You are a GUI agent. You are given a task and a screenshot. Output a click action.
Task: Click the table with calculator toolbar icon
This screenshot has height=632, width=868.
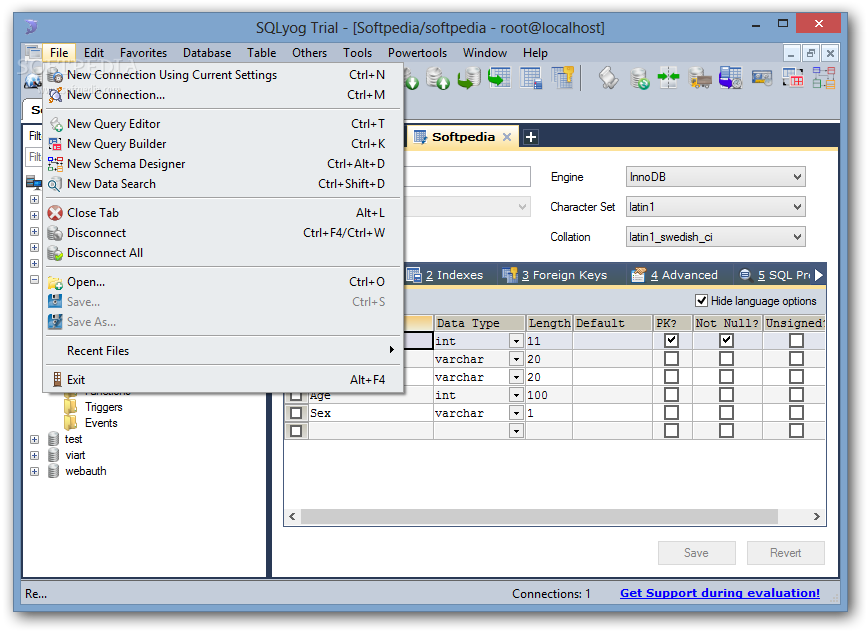[531, 78]
